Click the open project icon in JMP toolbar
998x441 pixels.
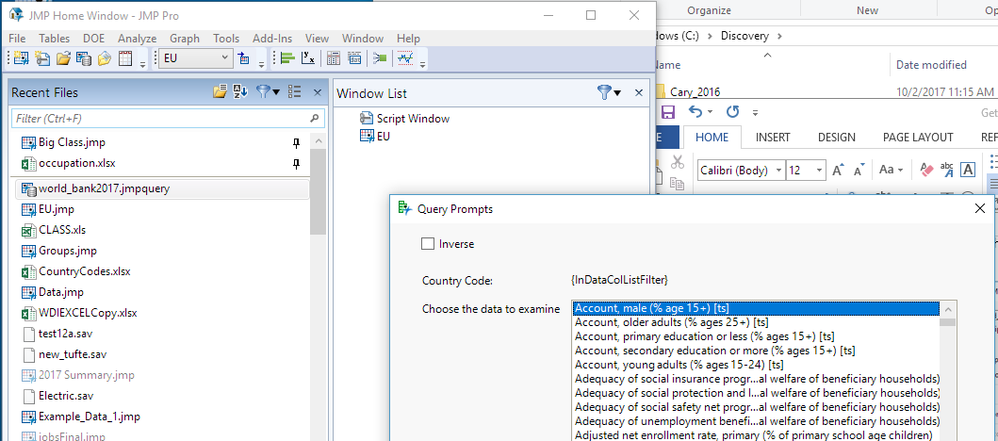click(104, 59)
